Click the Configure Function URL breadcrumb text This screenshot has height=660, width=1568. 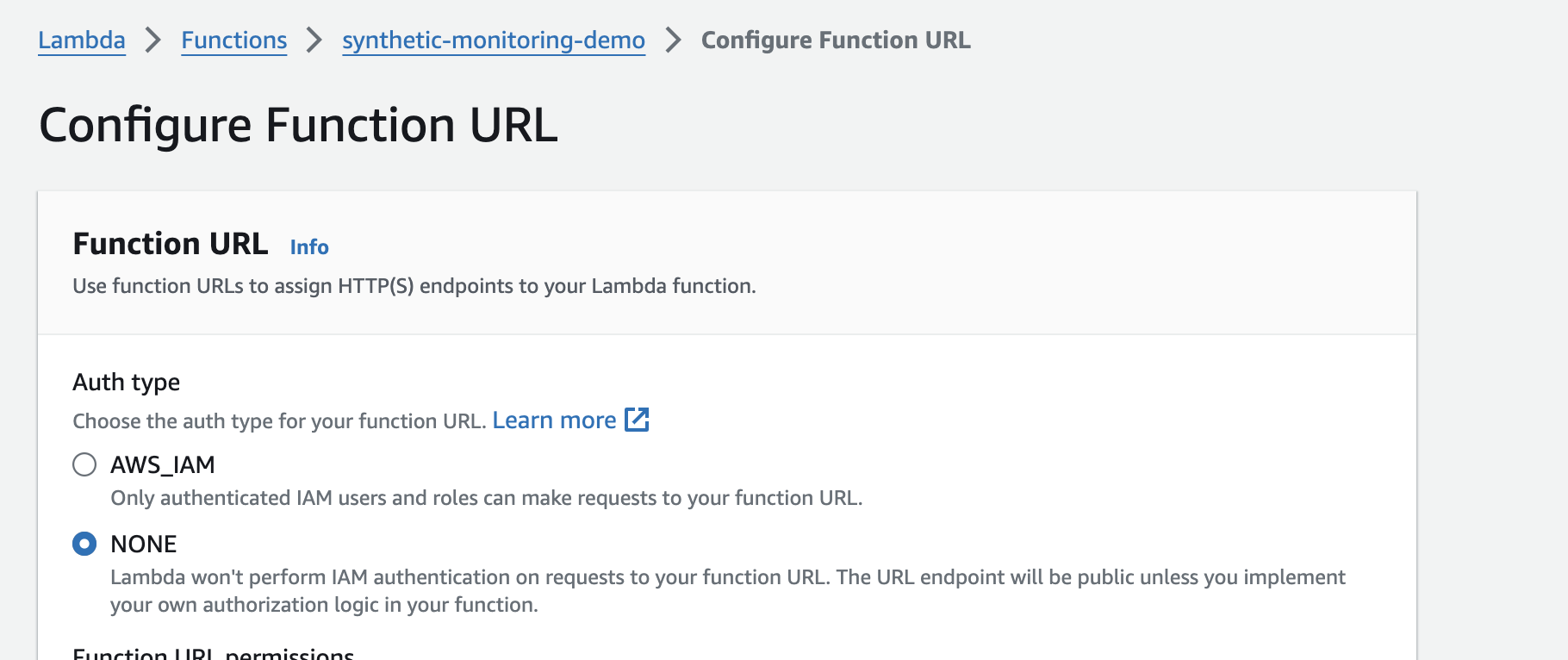click(836, 40)
